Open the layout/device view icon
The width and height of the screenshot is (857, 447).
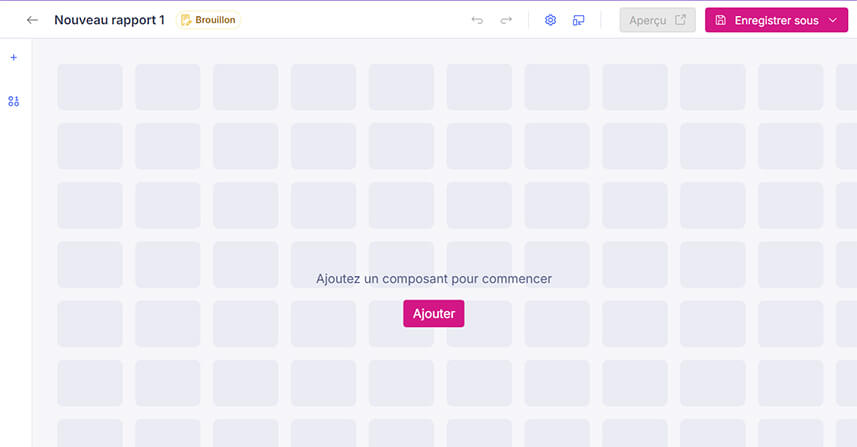pyautogui.click(x=578, y=20)
